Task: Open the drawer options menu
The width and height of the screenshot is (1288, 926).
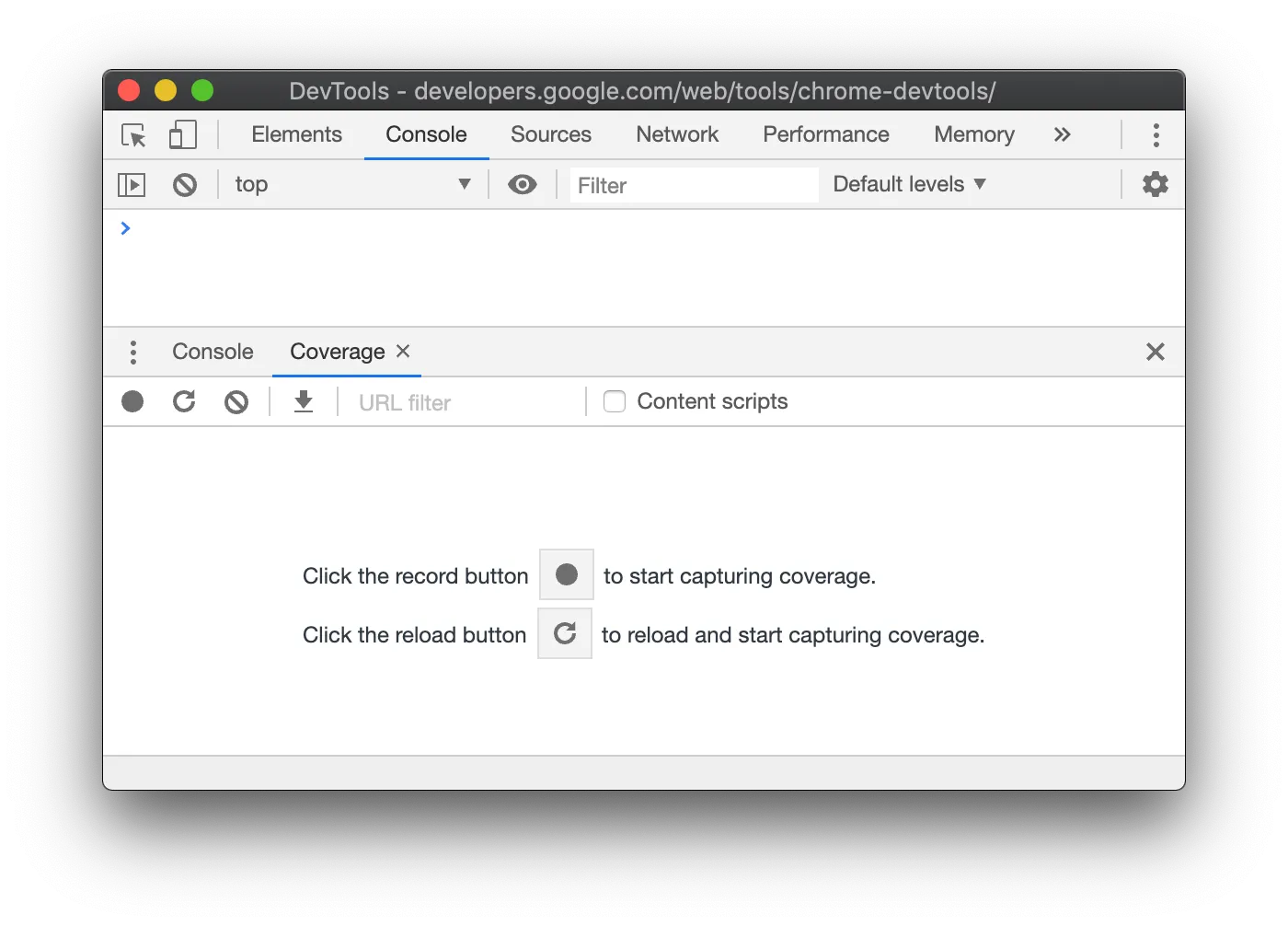Action: pyautogui.click(x=133, y=352)
